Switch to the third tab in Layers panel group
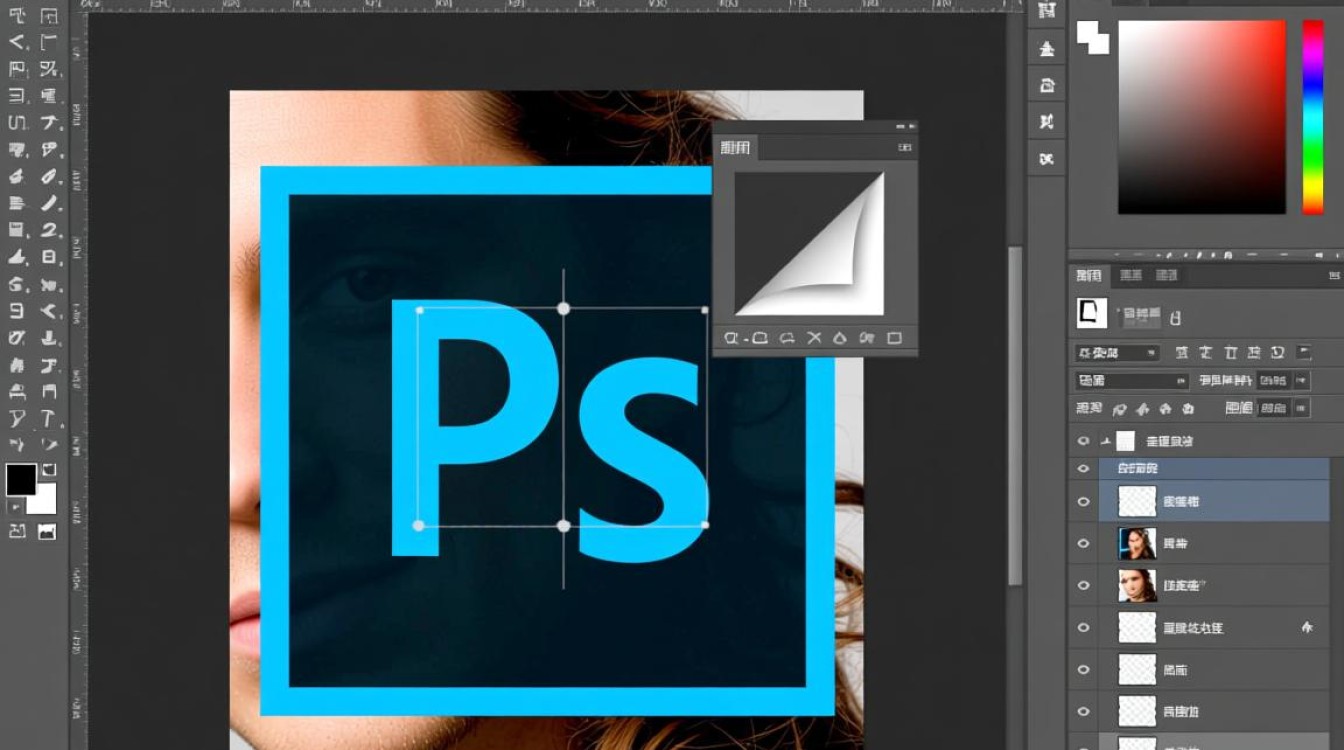 (x=1167, y=275)
